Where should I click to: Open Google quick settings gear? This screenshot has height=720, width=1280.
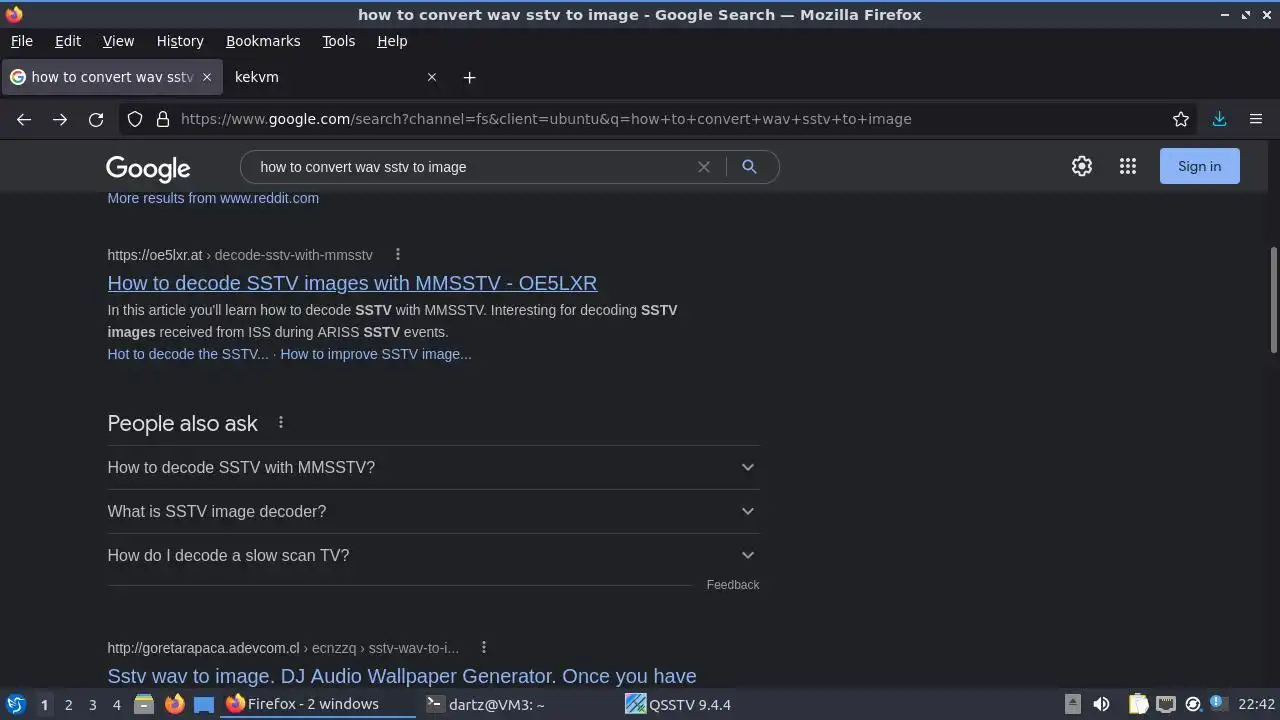point(1082,166)
